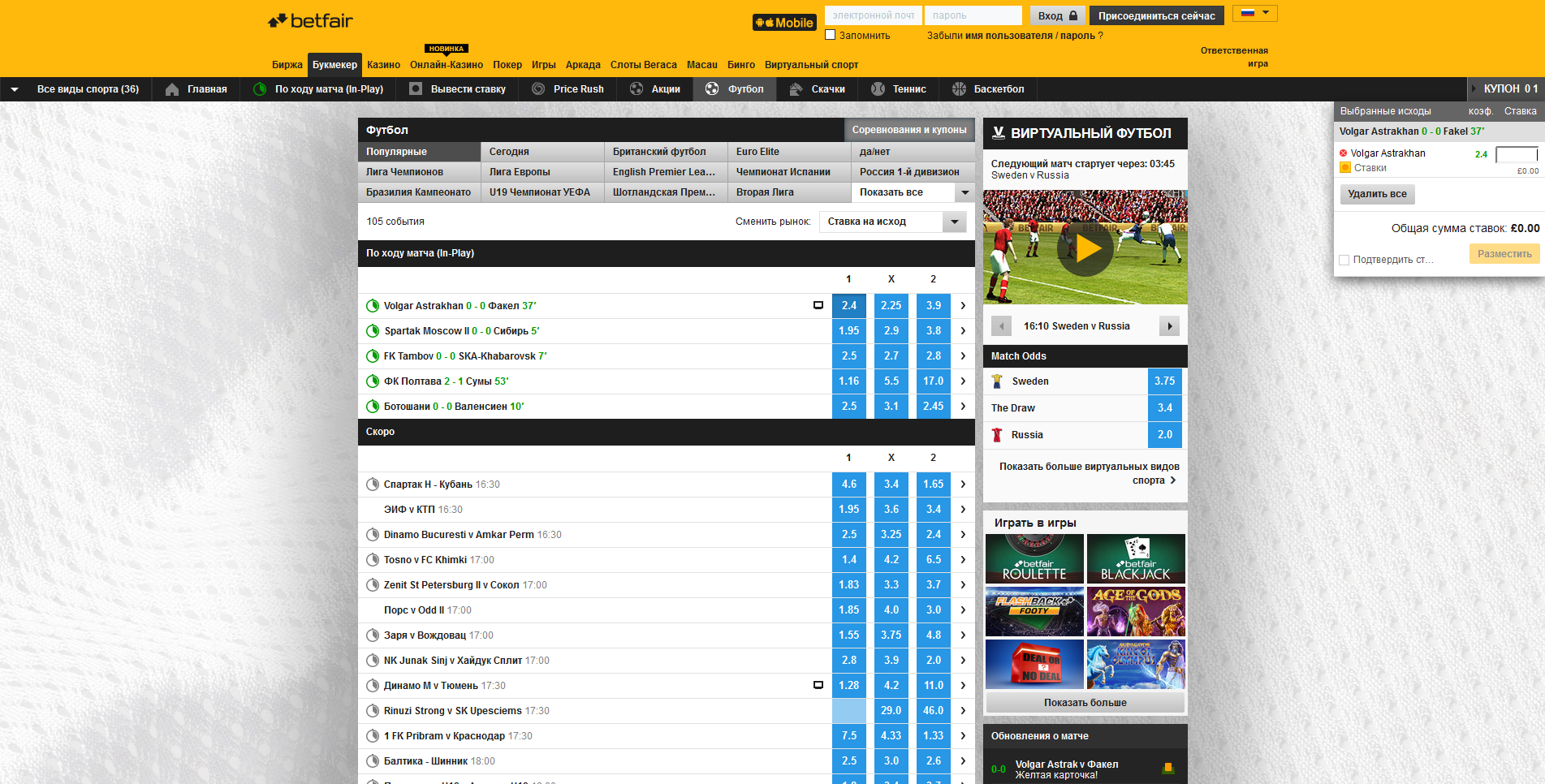Expand more markets for Spartak Moscow II match

coord(964,331)
